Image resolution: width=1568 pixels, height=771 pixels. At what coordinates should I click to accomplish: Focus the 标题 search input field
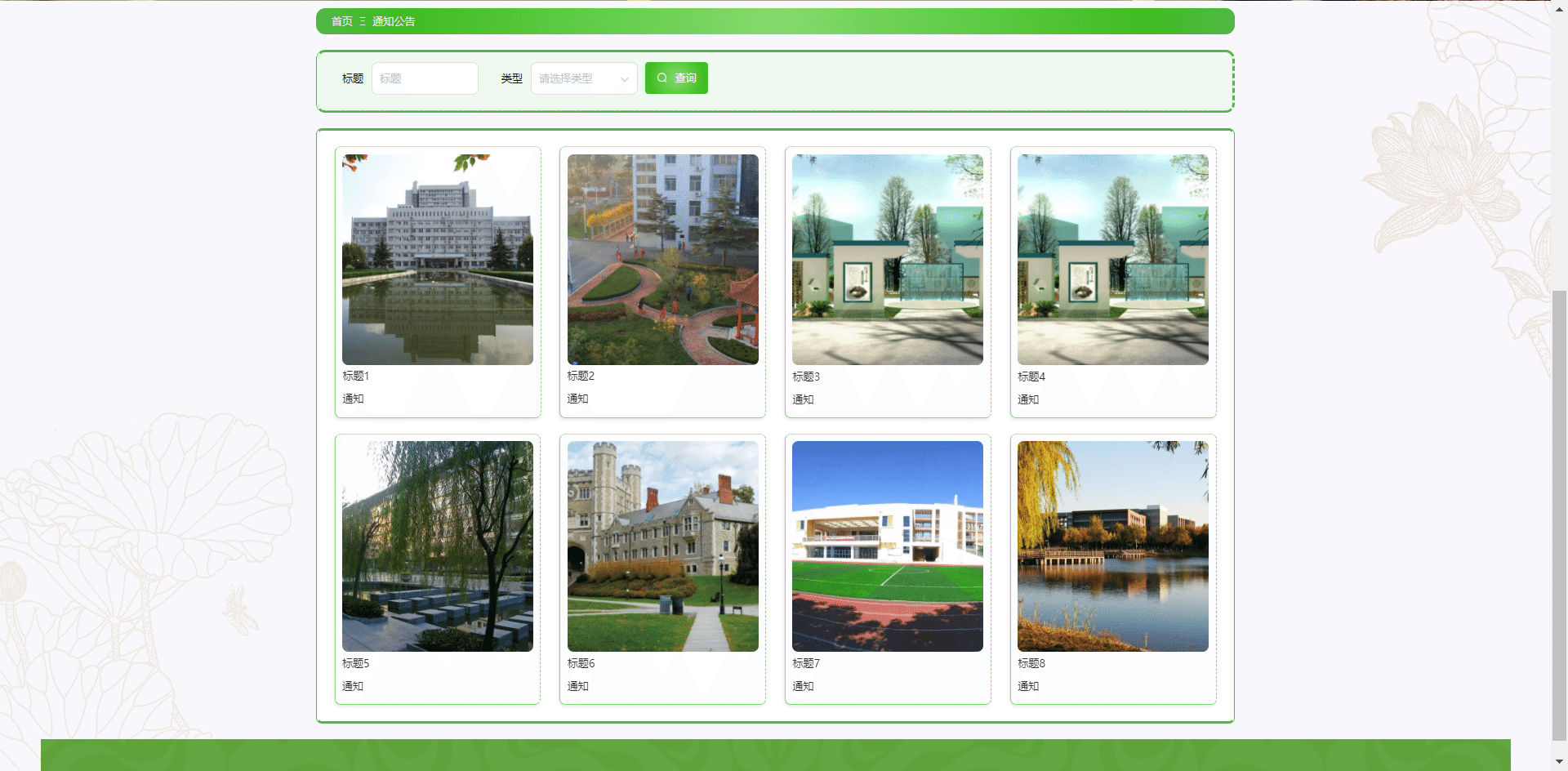click(x=425, y=78)
